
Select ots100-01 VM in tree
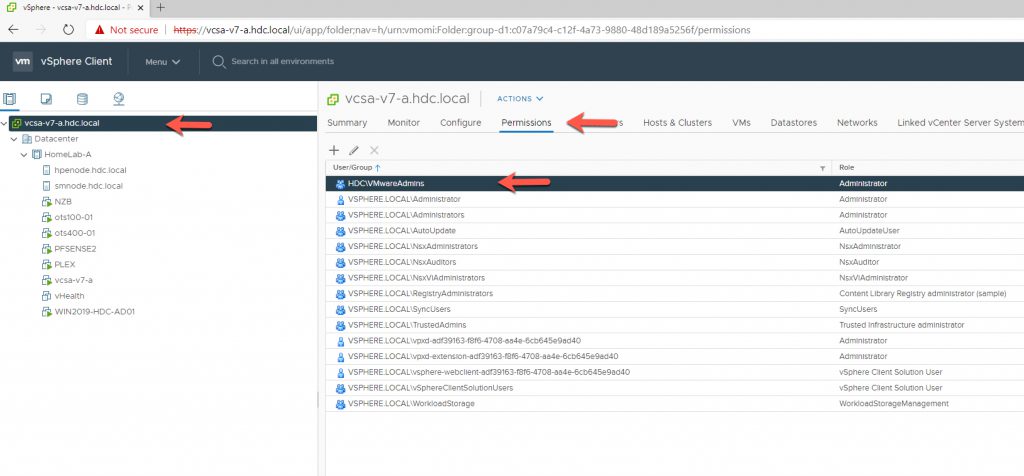click(x=74, y=217)
